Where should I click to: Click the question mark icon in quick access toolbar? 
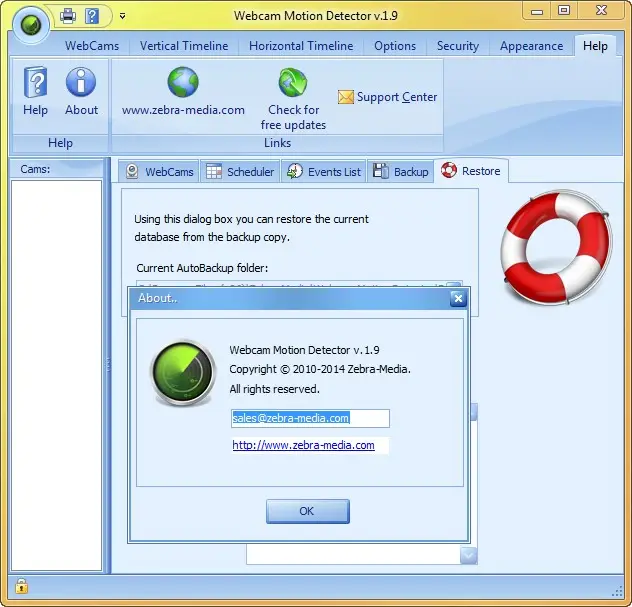click(x=92, y=16)
